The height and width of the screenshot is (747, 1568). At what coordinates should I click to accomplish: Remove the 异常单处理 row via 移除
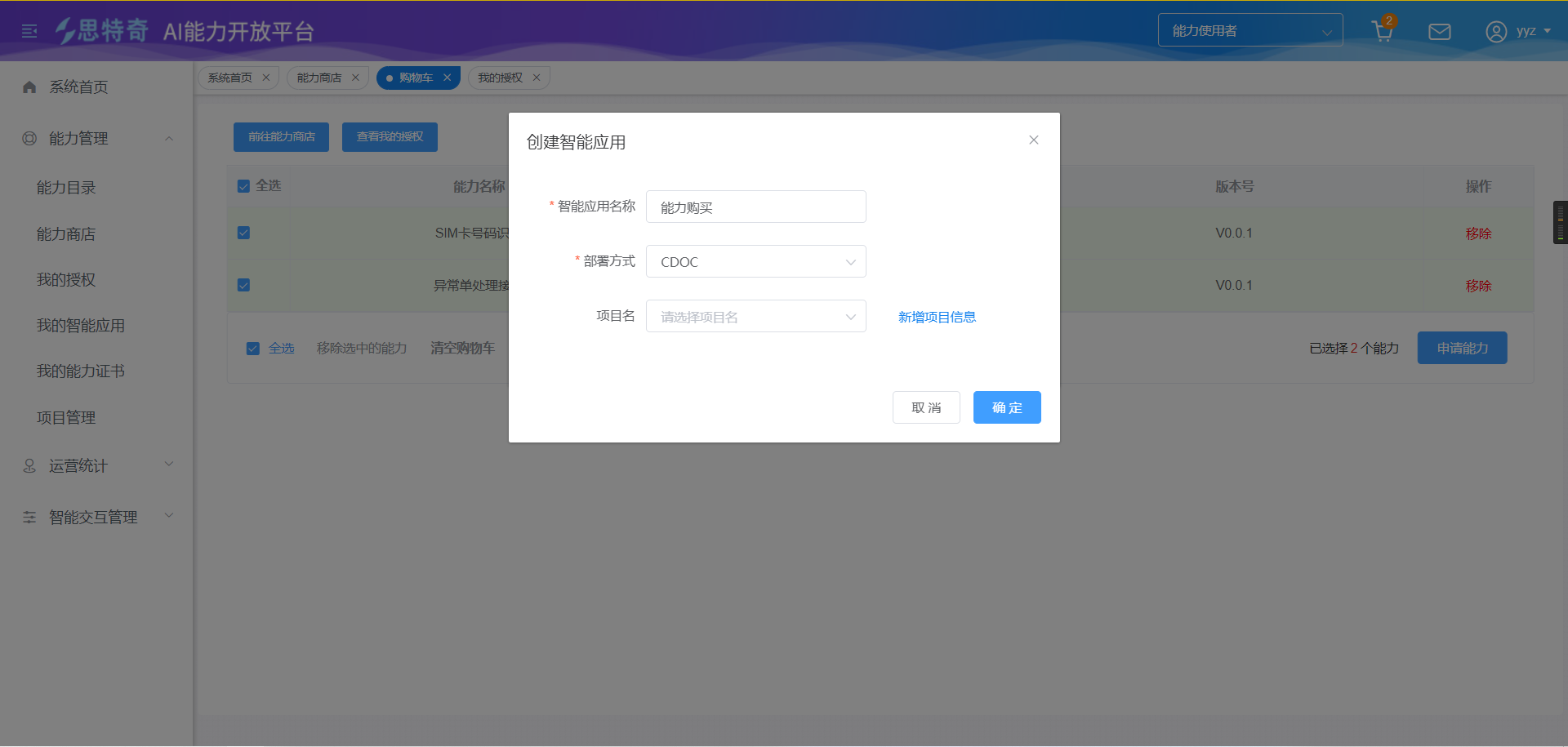click(1478, 286)
